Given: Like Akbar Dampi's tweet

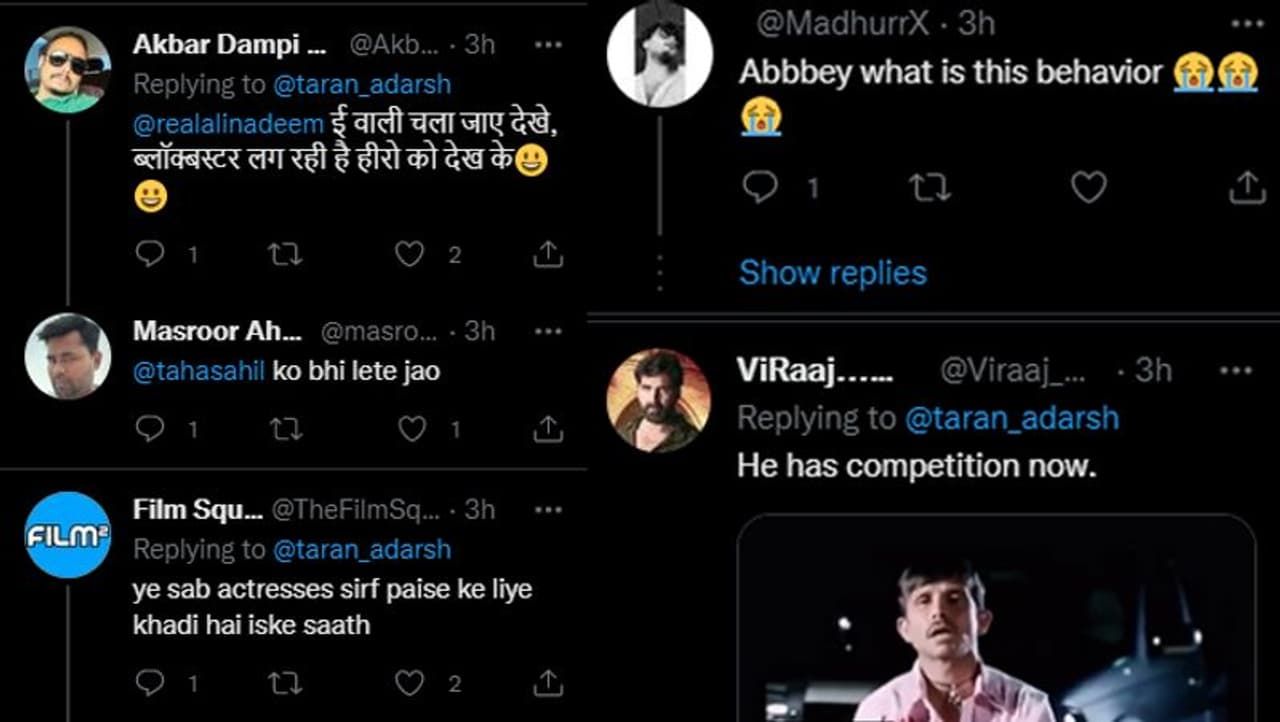Looking at the screenshot, I should (409, 255).
